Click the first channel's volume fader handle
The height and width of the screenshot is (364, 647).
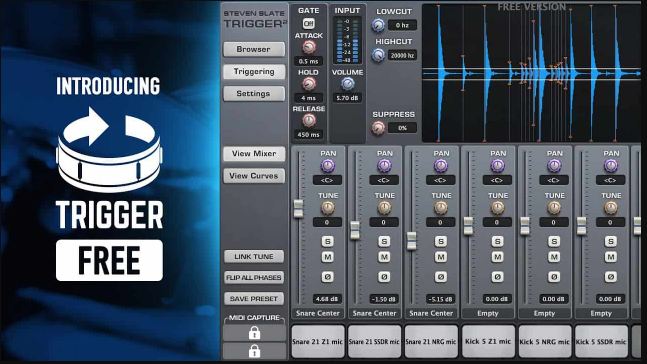coord(298,208)
